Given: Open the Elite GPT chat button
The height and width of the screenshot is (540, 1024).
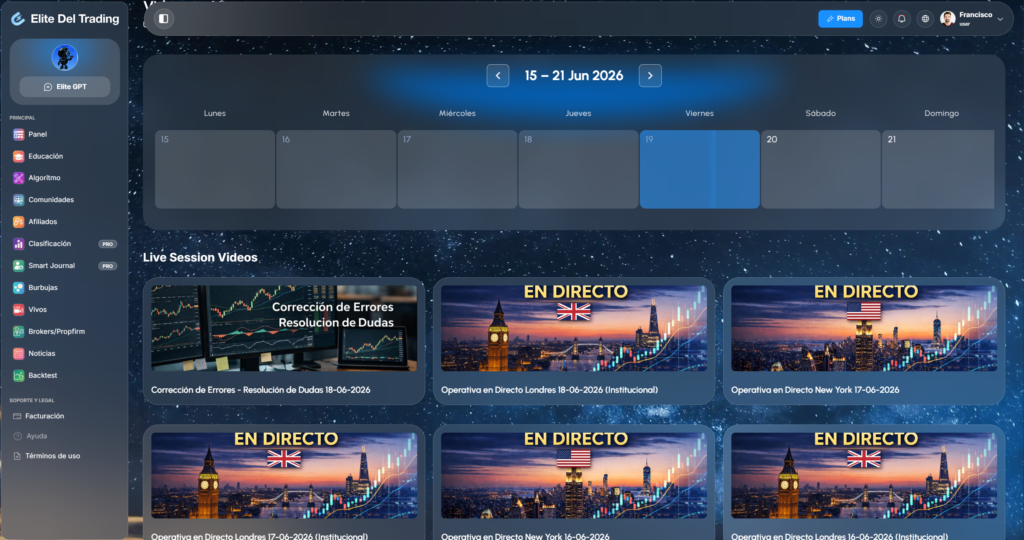Looking at the screenshot, I should click(x=65, y=87).
